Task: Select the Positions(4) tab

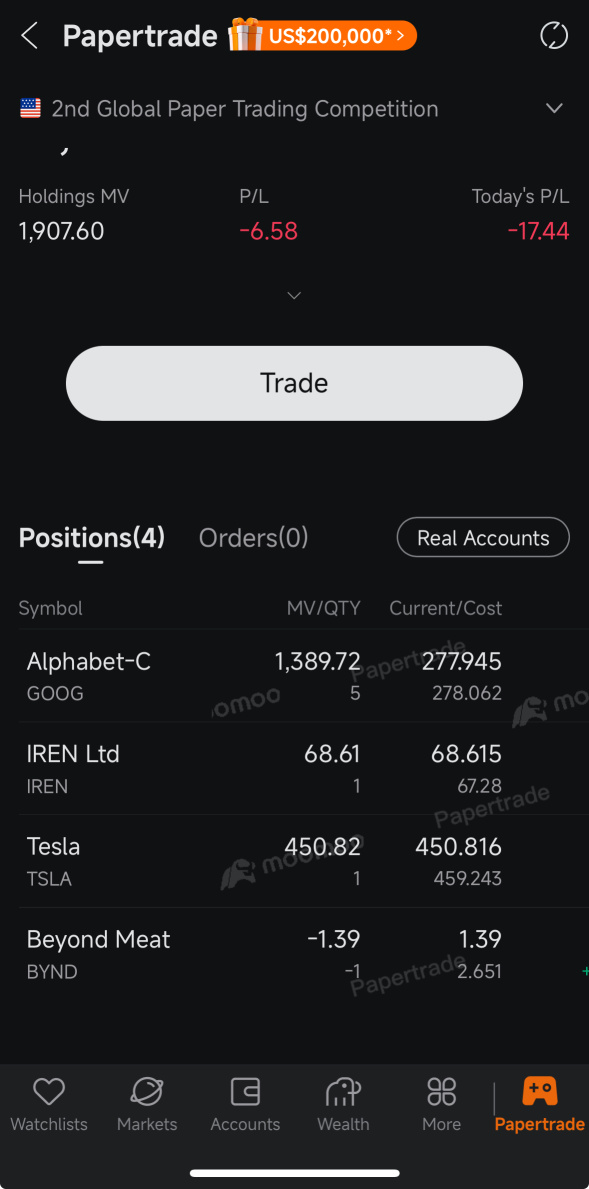Action: 92,538
